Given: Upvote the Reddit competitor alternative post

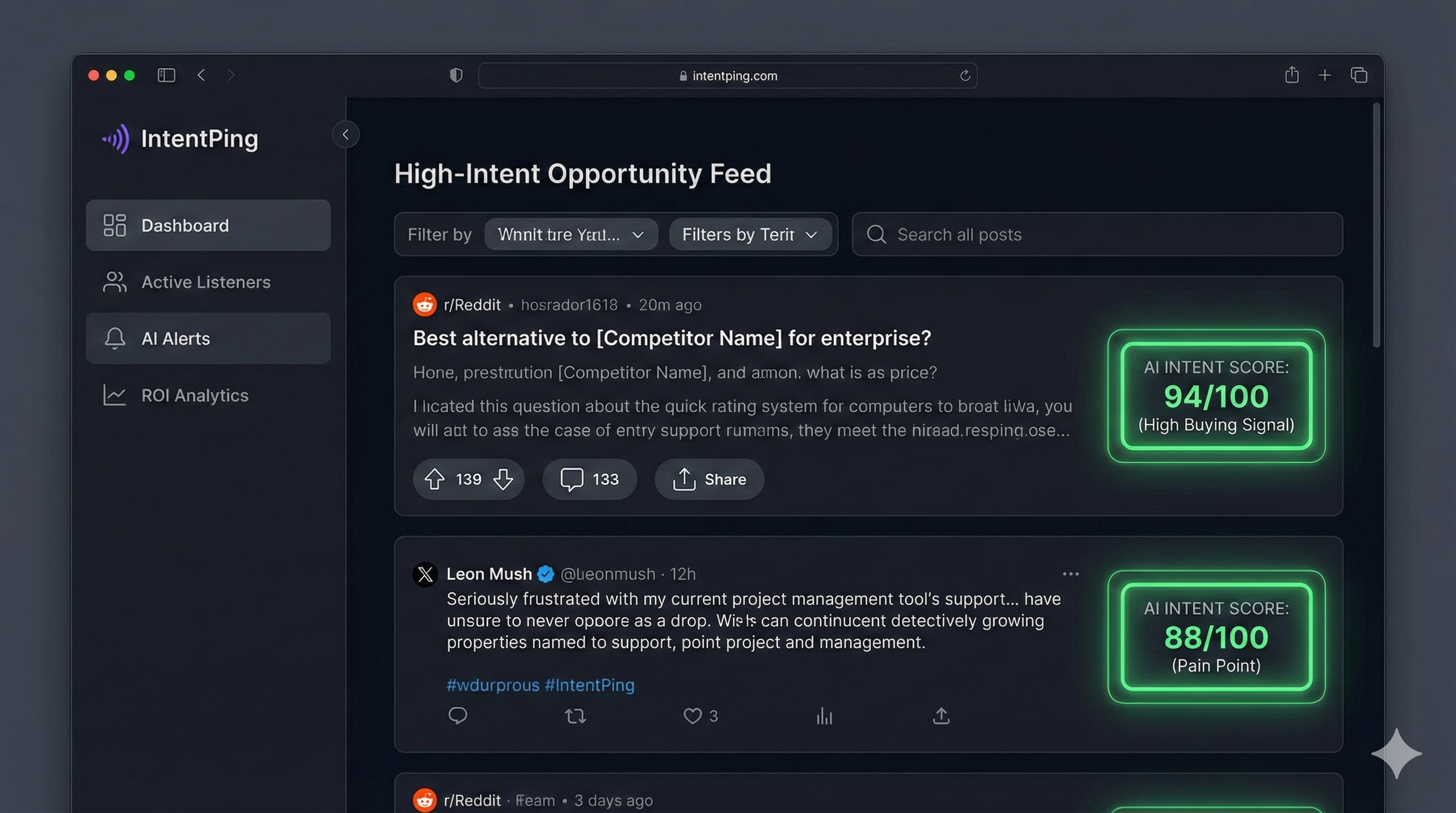Looking at the screenshot, I should click(x=435, y=479).
